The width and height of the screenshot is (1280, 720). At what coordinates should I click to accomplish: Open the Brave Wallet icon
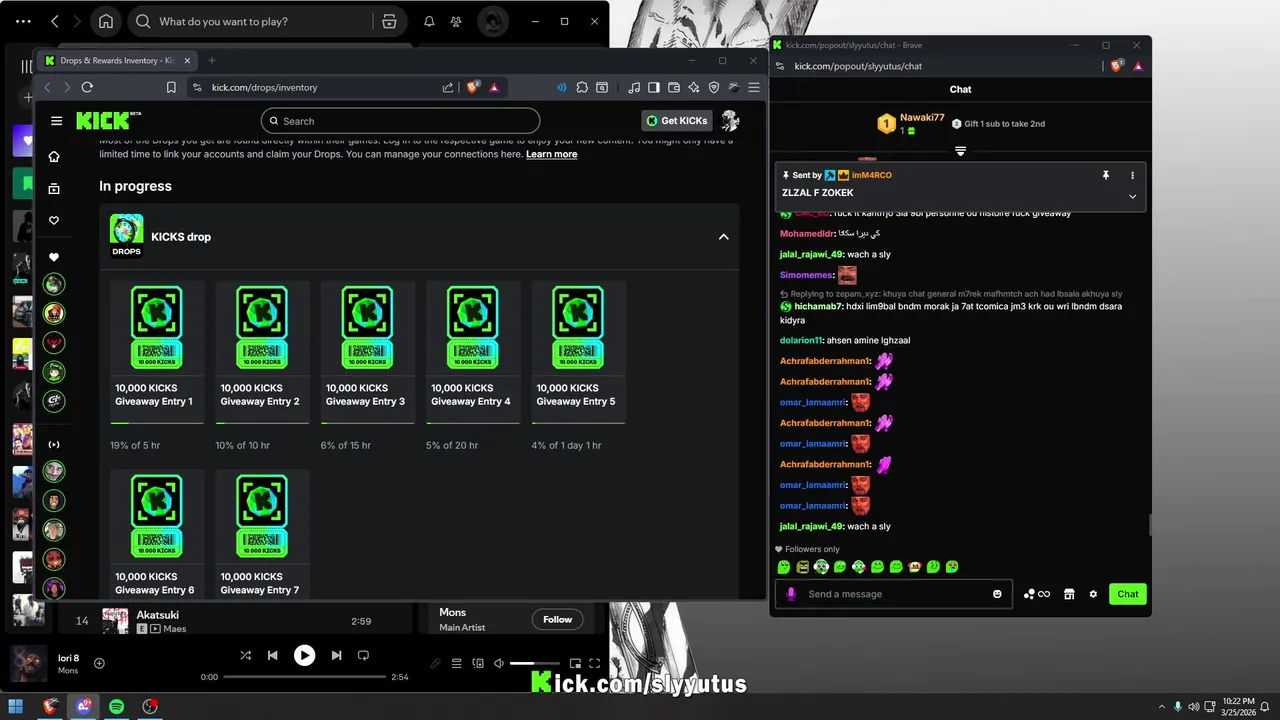pyautogui.click(x=674, y=87)
